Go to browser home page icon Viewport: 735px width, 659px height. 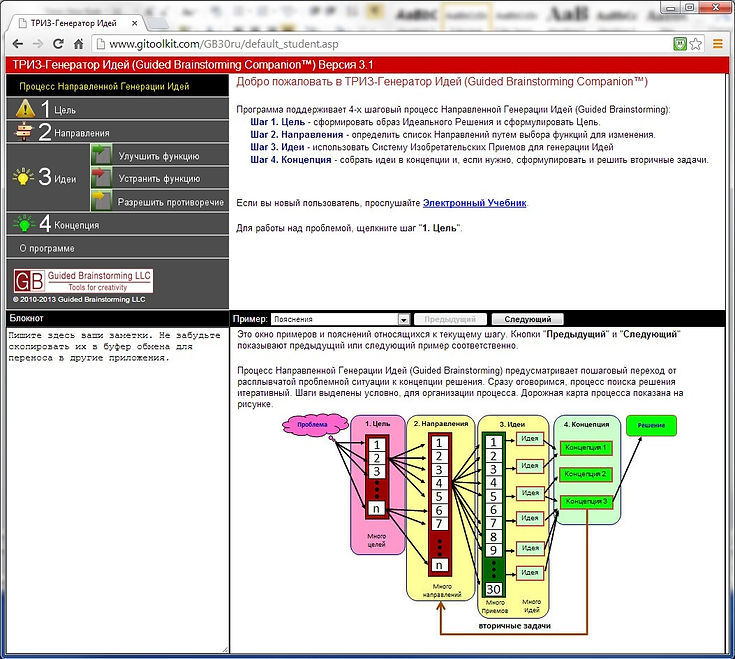tap(78, 44)
